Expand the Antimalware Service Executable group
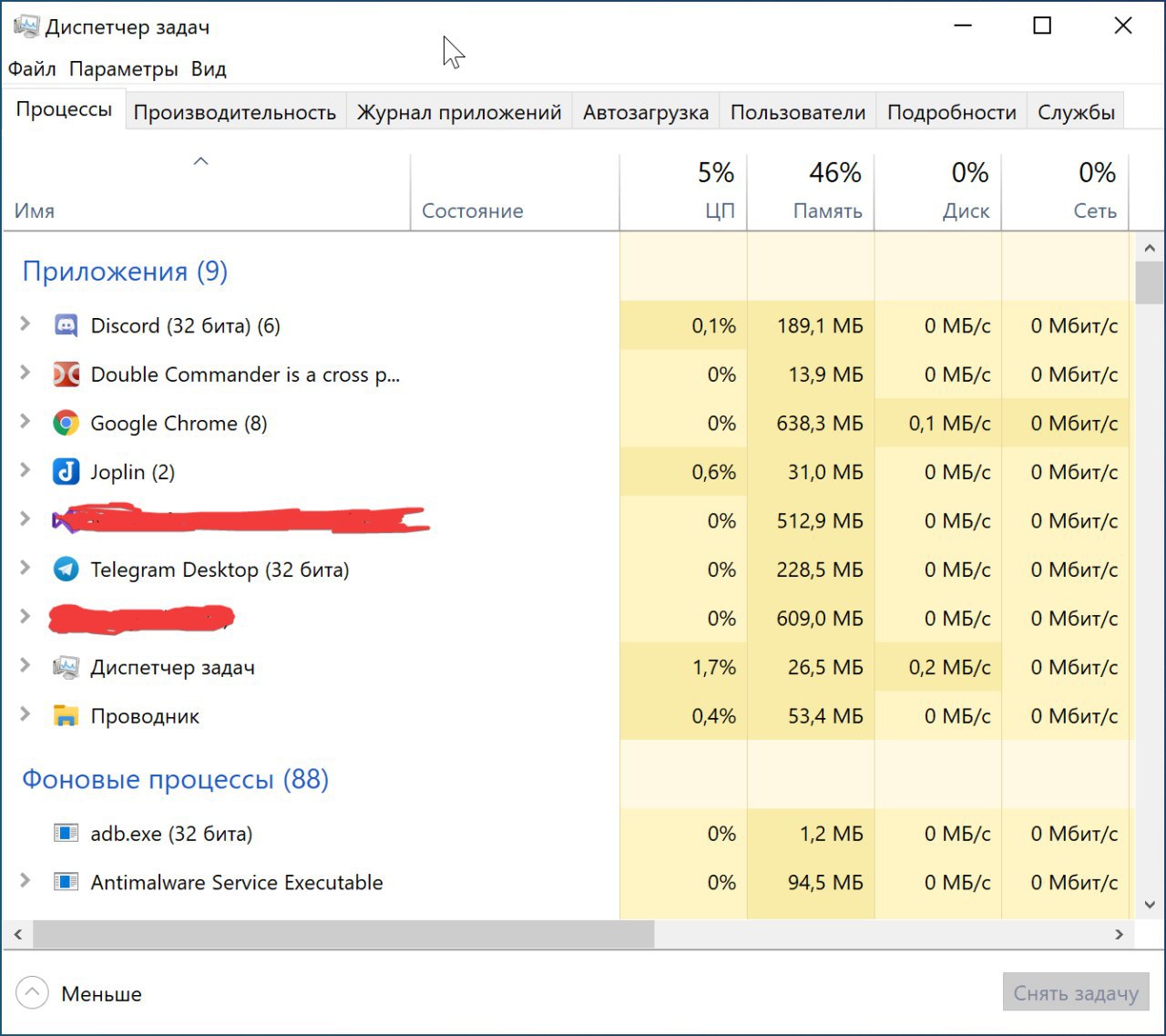Screen dimensions: 1166x1036 [26, 880]
